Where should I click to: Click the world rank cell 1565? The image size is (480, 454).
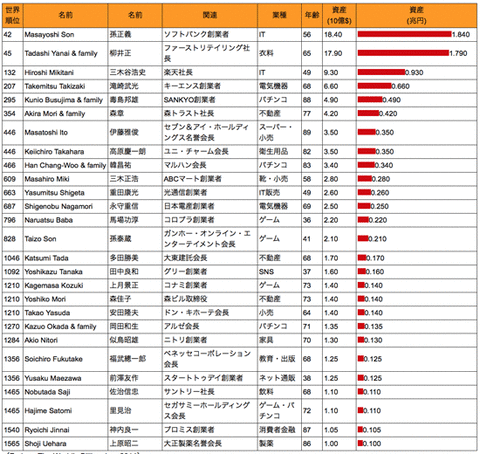(x=13, y=443)
